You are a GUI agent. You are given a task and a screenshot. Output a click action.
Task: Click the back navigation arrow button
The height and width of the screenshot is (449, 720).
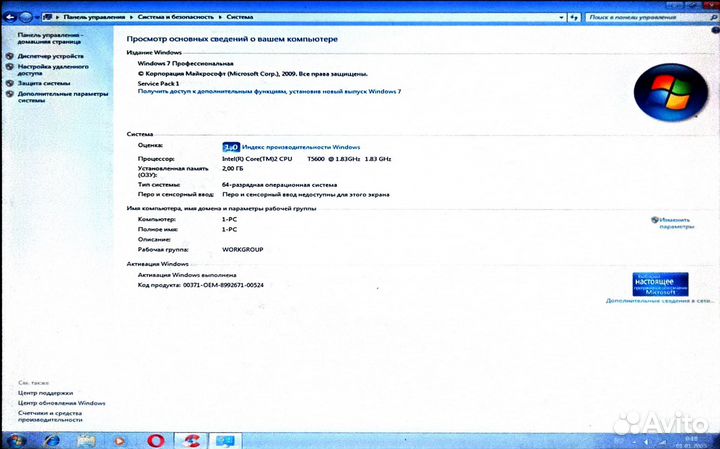10,17
